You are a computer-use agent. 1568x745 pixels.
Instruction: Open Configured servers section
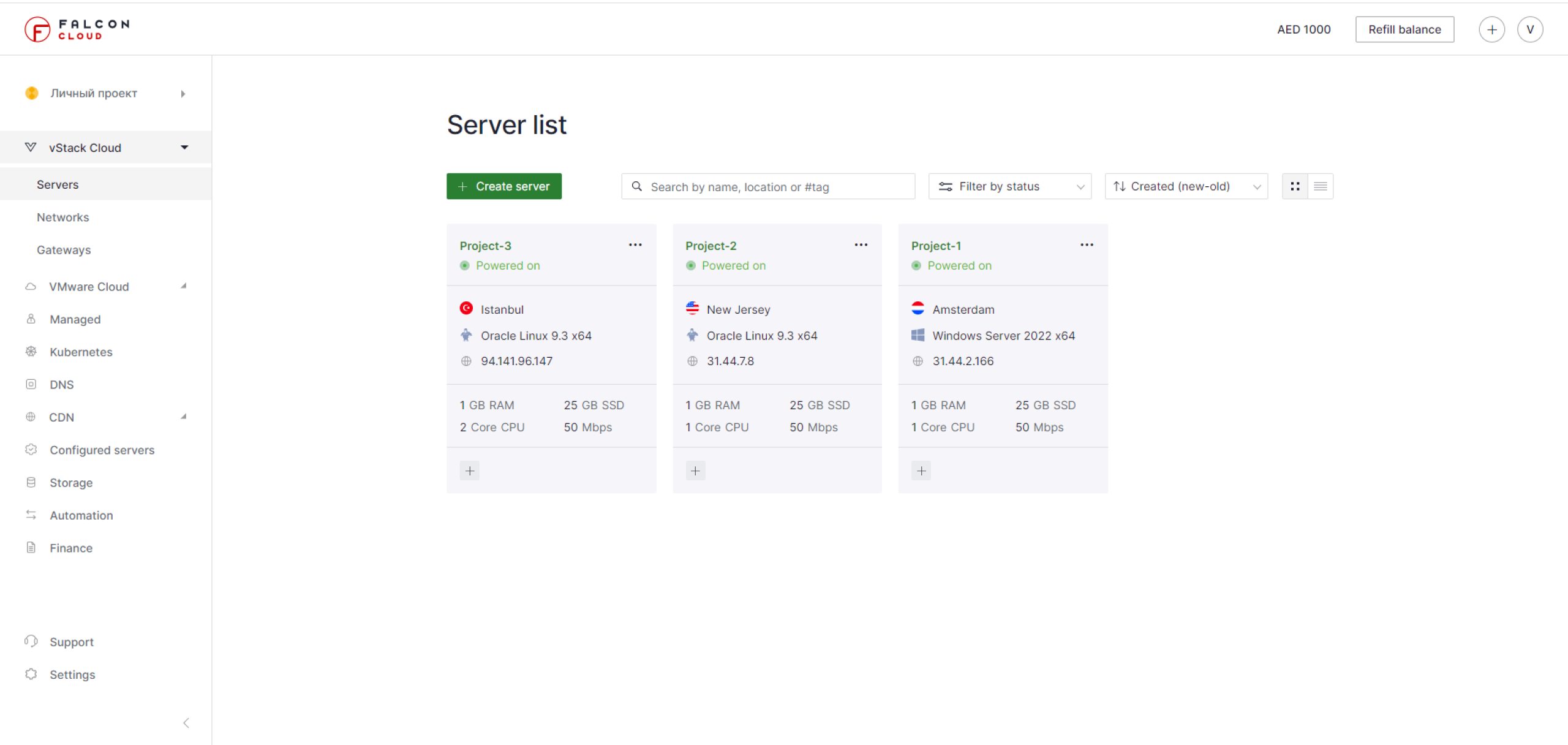[102, 450]
